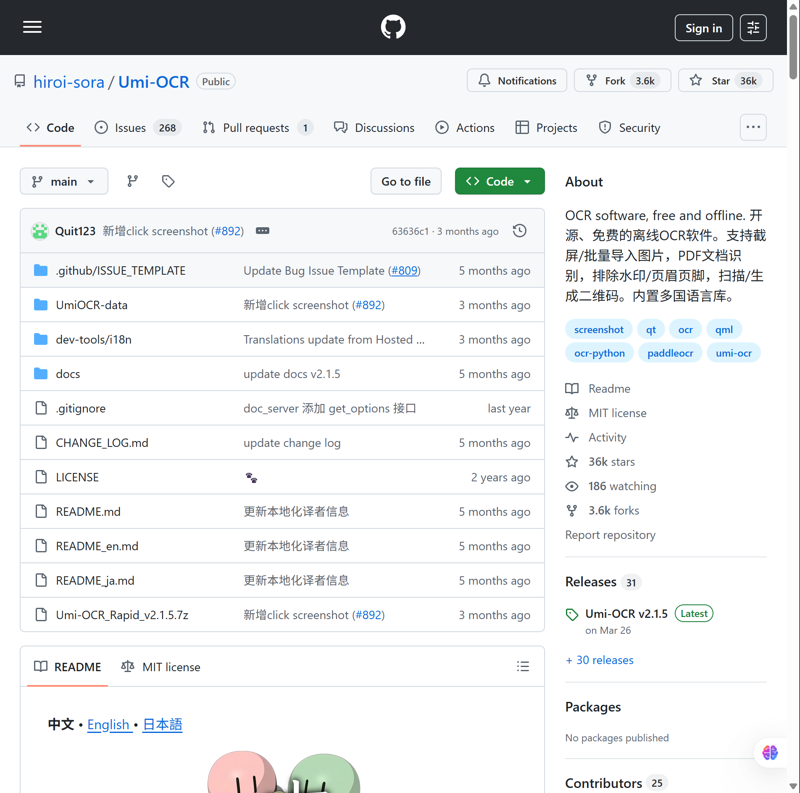
Task: Fork the Umi-OCR repository
Action: [x=622, y=81]
